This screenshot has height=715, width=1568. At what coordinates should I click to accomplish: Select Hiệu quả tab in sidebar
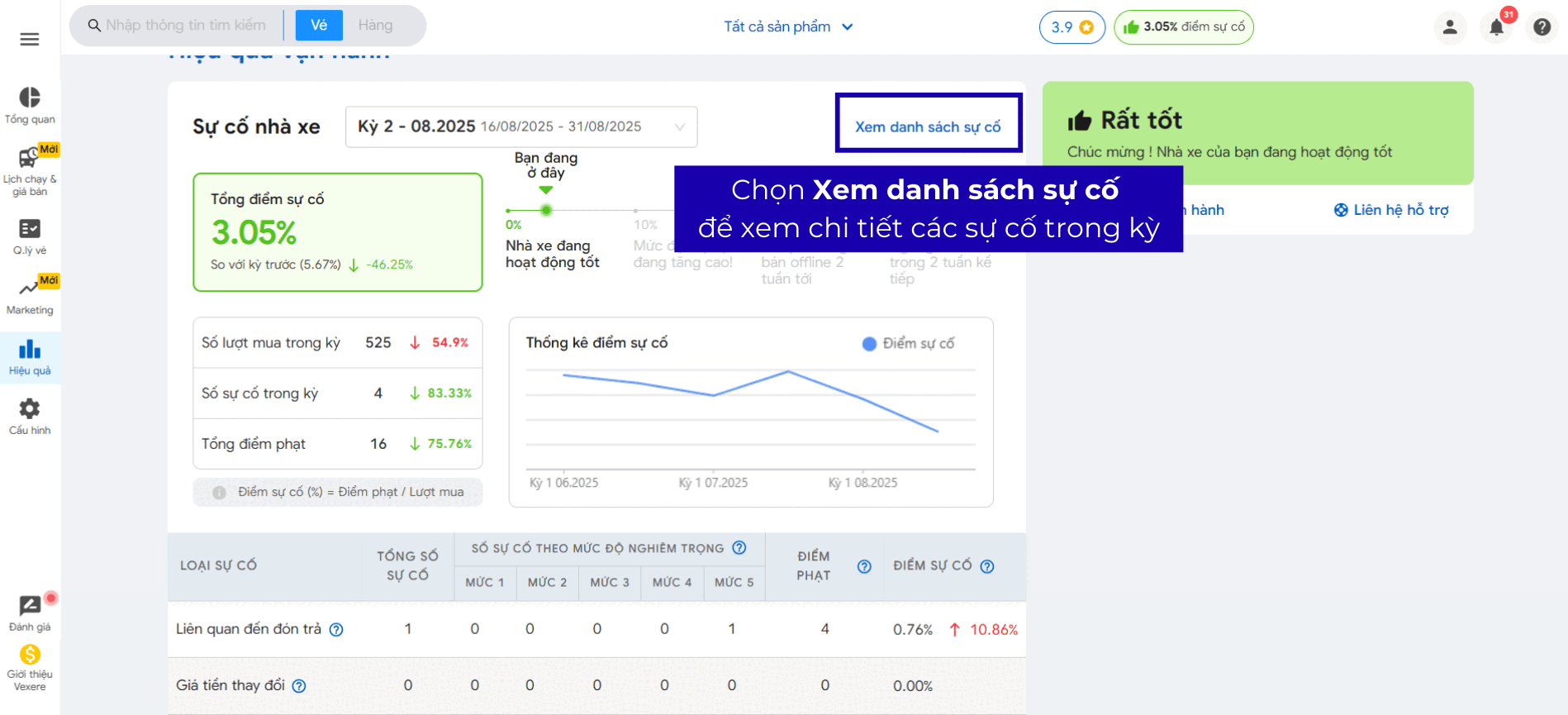coord(30,357)
